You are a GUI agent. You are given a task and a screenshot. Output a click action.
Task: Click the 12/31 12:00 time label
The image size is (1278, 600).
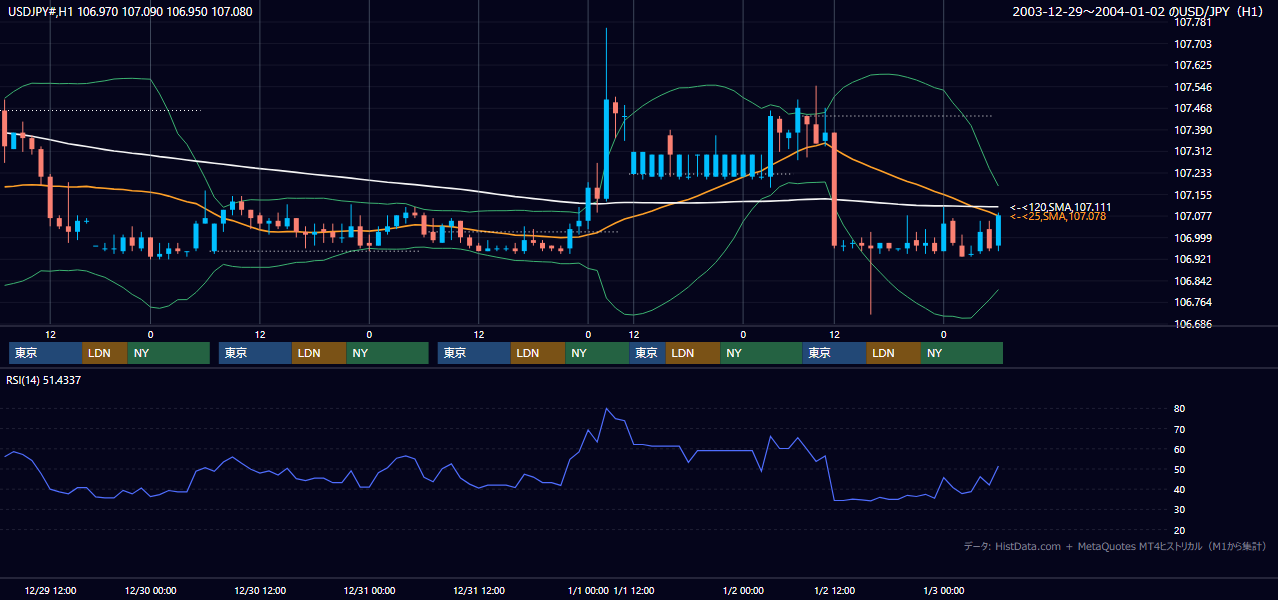(x=478, y=590)
